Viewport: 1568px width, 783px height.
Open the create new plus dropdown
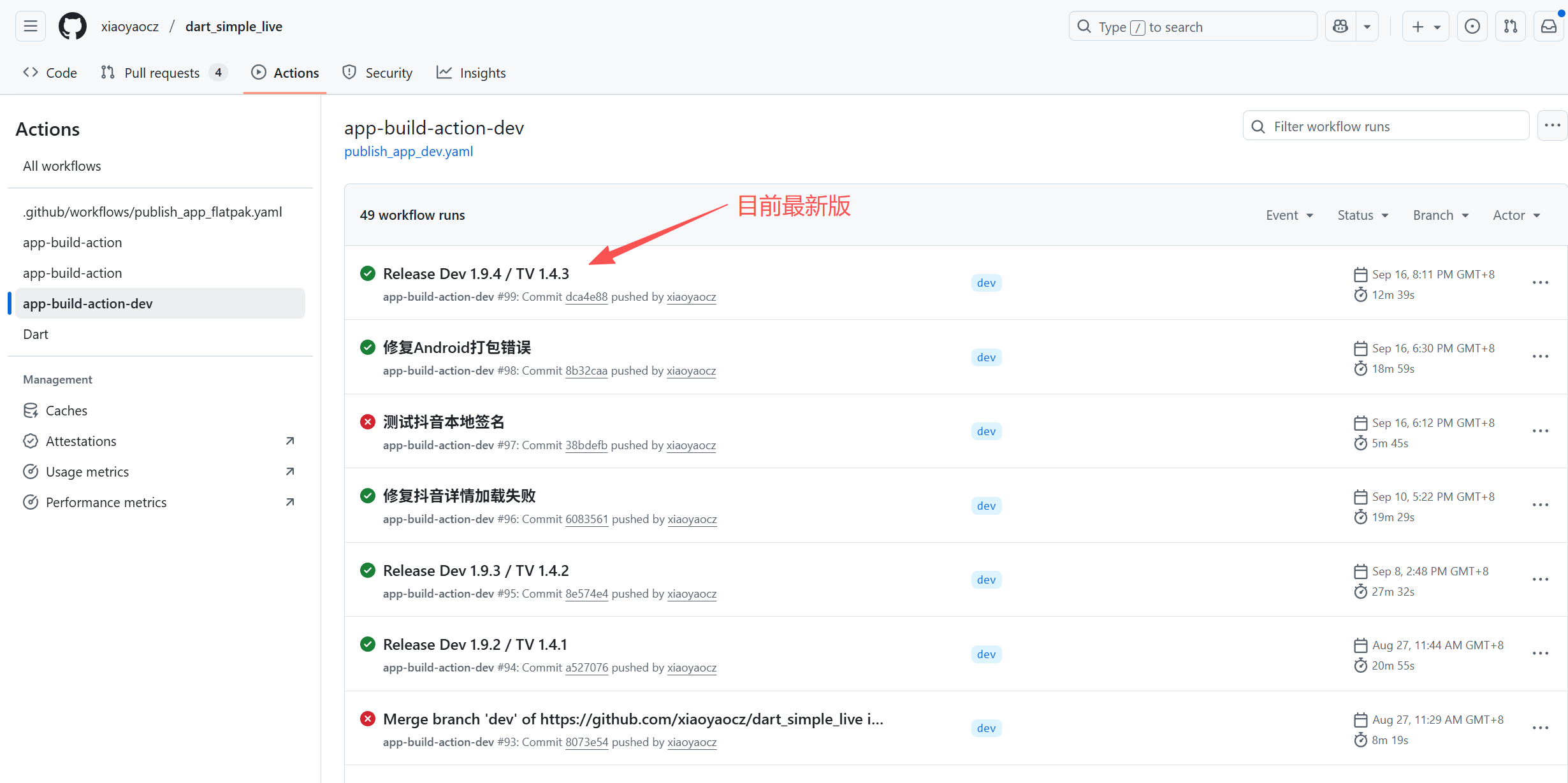click(x=1425, y=26)
